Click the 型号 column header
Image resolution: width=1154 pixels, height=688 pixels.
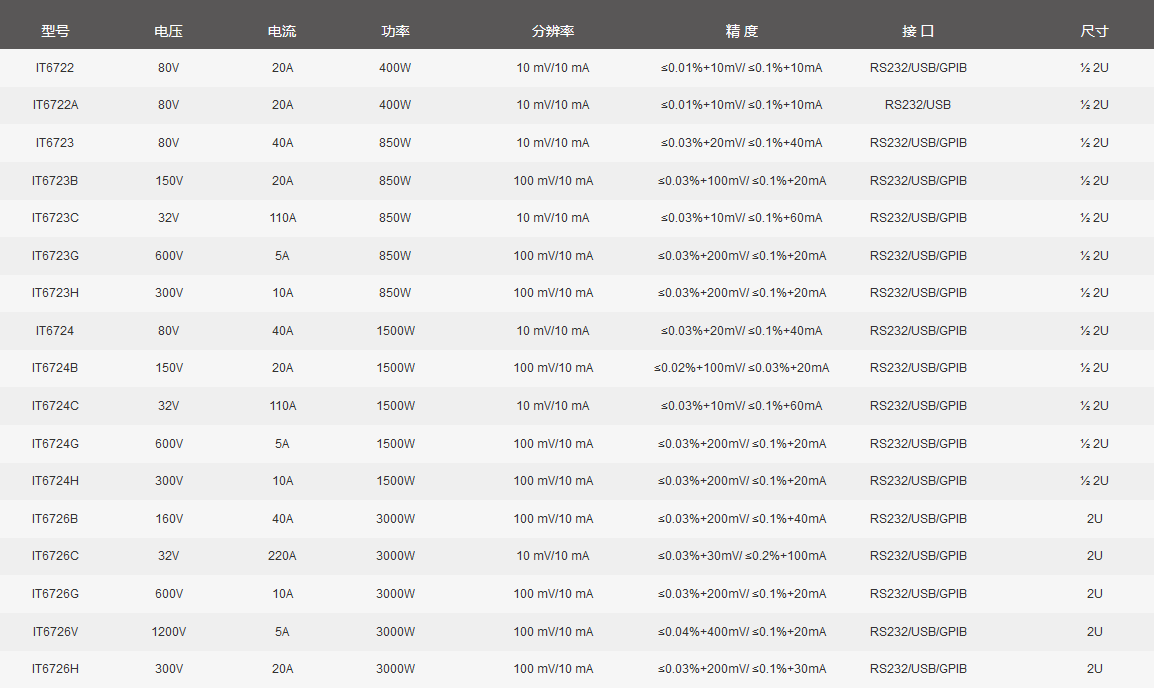(x=55, y=31)
